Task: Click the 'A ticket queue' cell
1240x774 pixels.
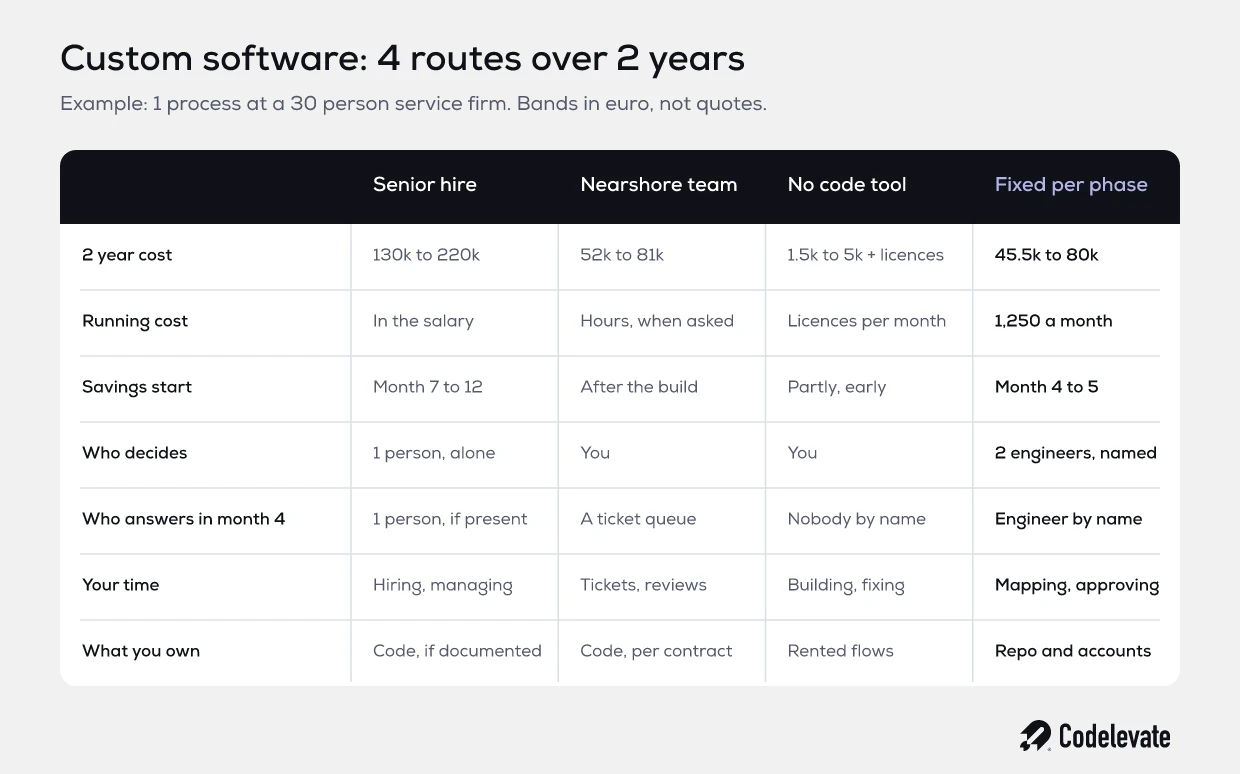Action: coord(638,519)
